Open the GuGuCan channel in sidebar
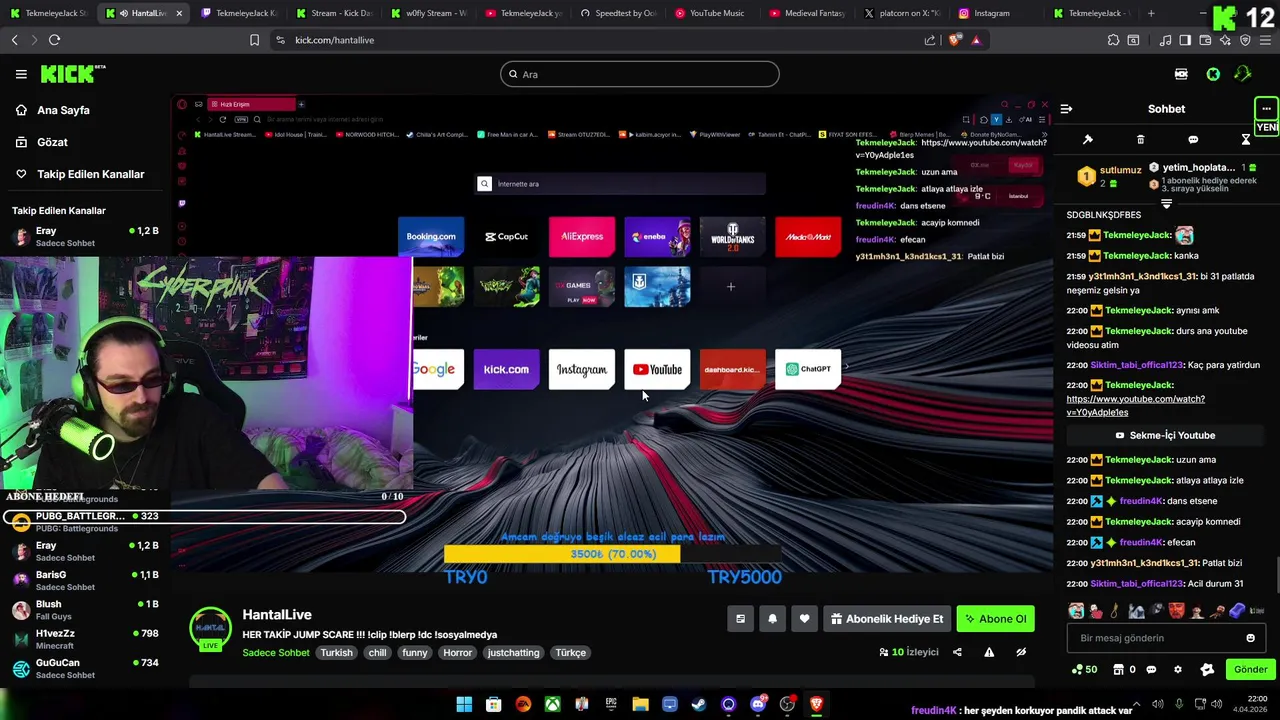Screen dimensions: 1280x720 click(x=85, y=668)
